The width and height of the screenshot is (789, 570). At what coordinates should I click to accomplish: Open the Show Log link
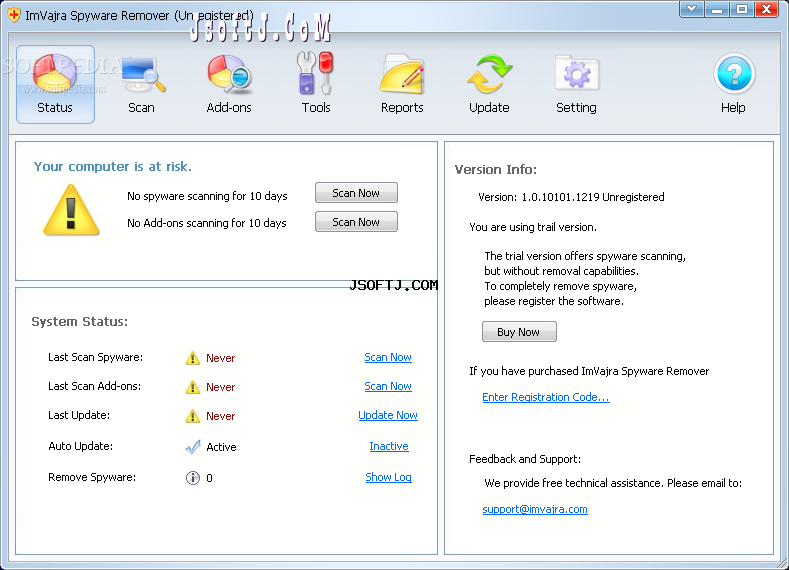[x=388, y=477]
